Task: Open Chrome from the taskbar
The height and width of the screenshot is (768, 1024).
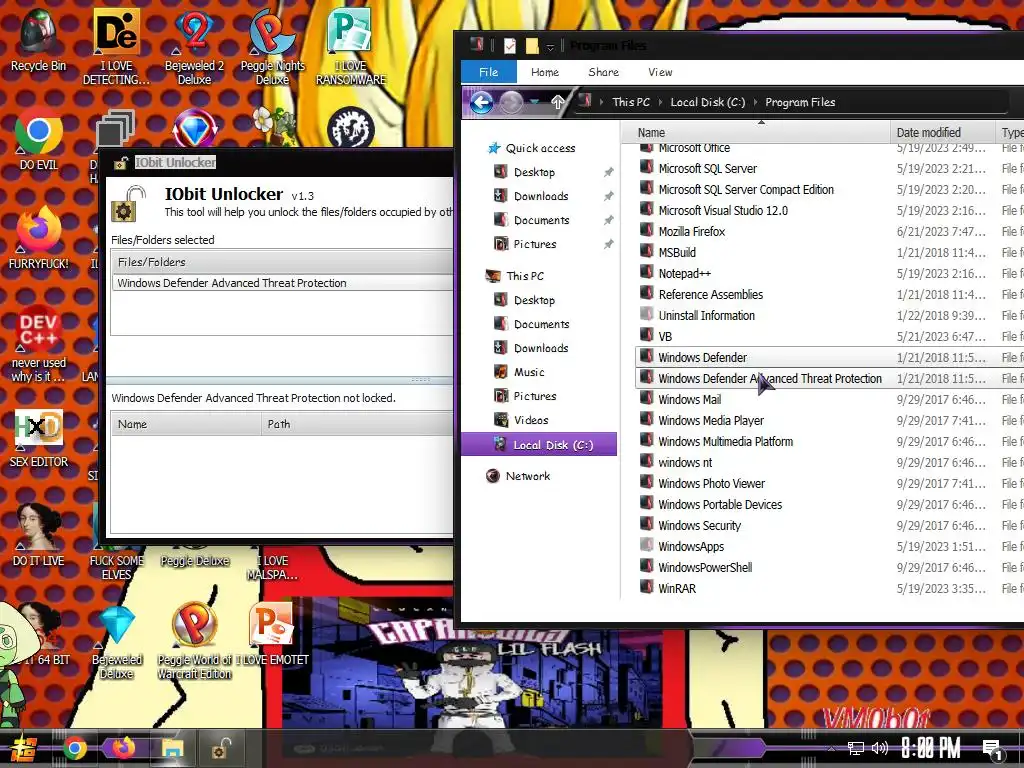Action: pyautogui.click(x=74, y=748)
